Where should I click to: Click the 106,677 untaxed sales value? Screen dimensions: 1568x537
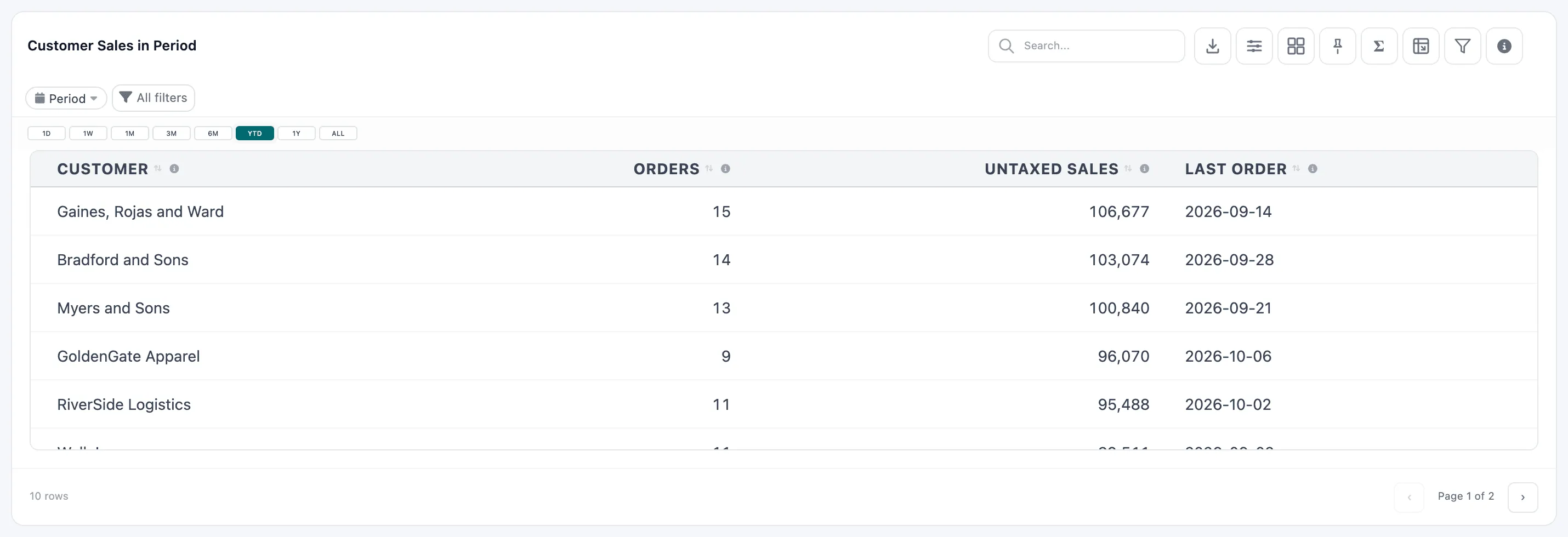(1119, 212)
